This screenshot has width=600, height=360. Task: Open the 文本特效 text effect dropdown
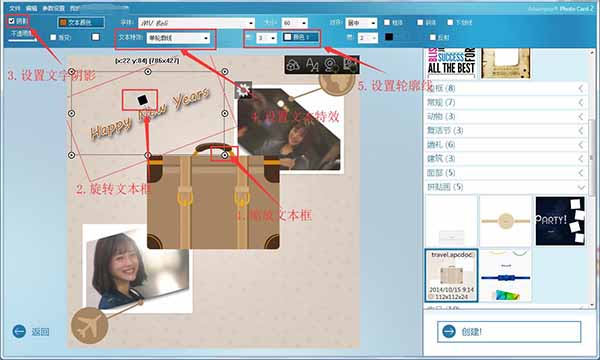178,38
